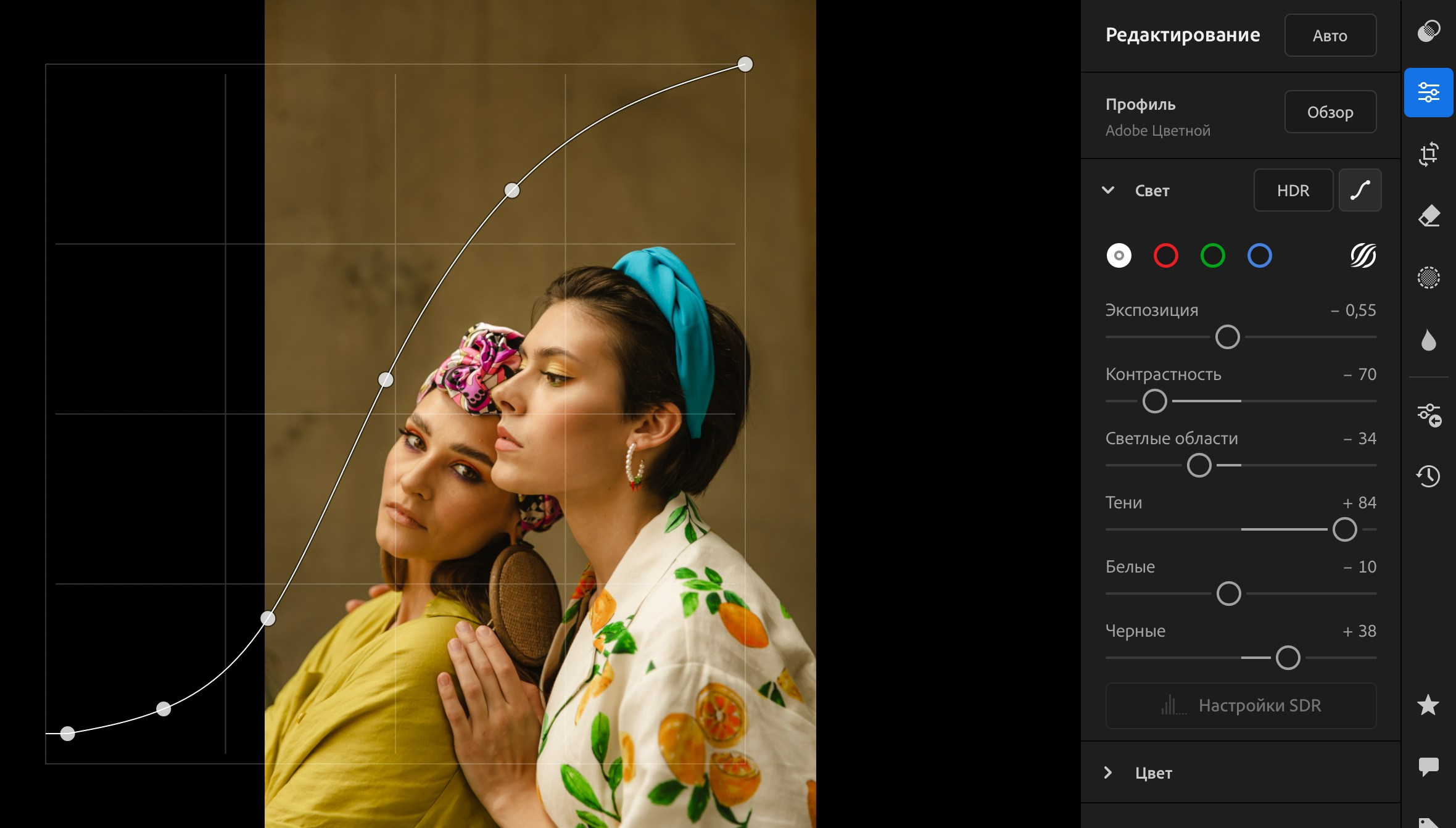Viewport: 1456px width, 828px height.
Task: Click the Экспозиция slider handle
Action: 1227,337
